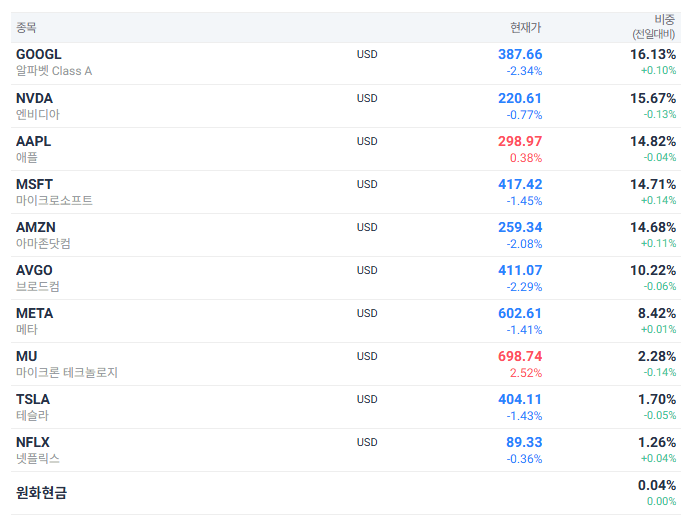The height and width of the screenshot is (525, 693).
Task: Click NFLX price 89.33
Action: (524, 442)
